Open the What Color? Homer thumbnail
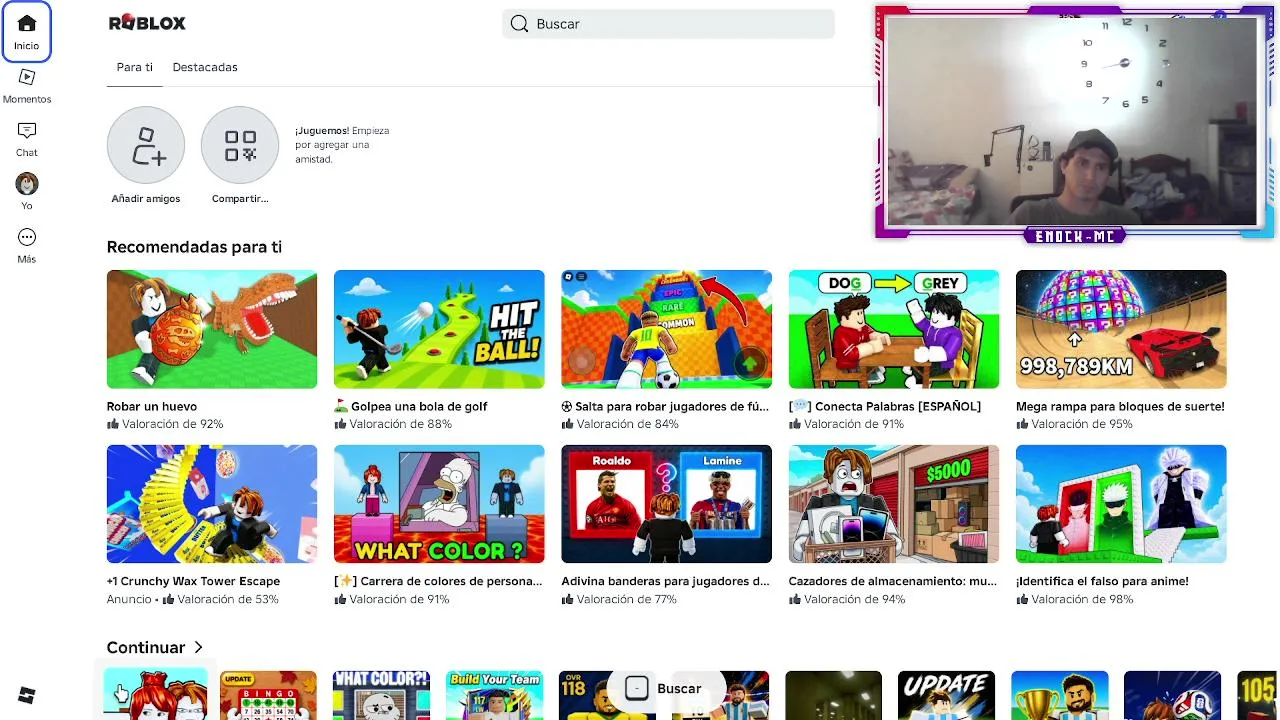Screen dimensions: 1280x720 [x=439, y=504]
